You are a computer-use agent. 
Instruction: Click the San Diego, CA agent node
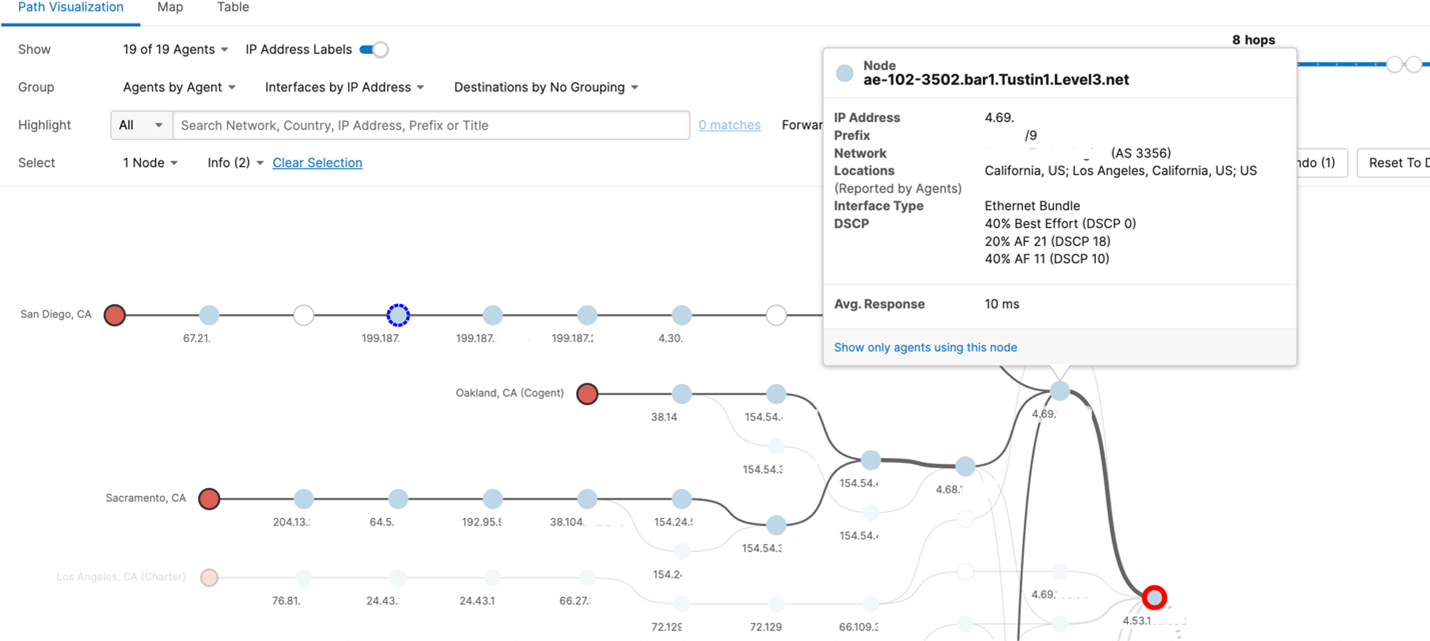tap(115, 315)
